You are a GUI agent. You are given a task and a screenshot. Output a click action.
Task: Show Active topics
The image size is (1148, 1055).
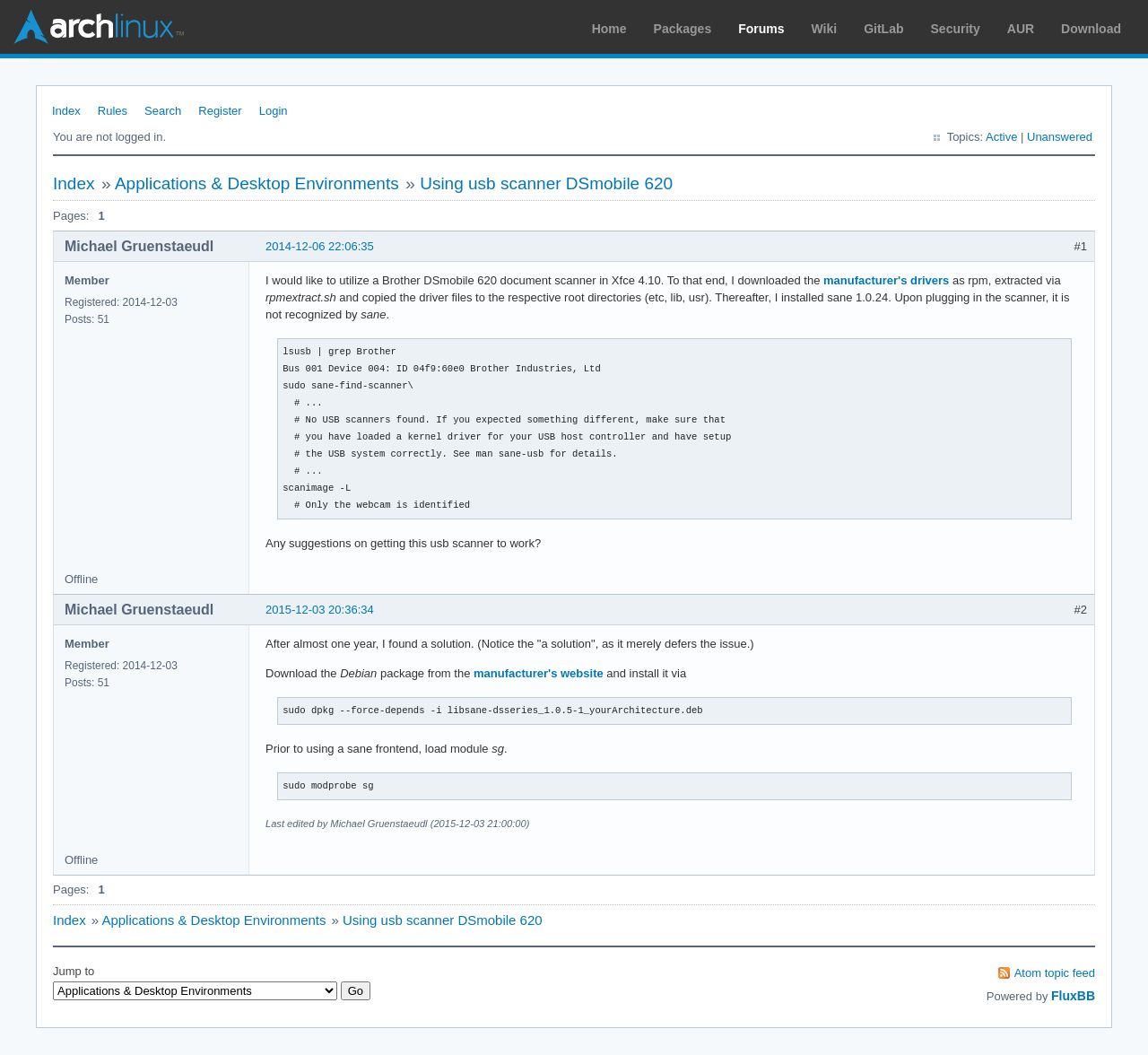(x=1001, y=137)
